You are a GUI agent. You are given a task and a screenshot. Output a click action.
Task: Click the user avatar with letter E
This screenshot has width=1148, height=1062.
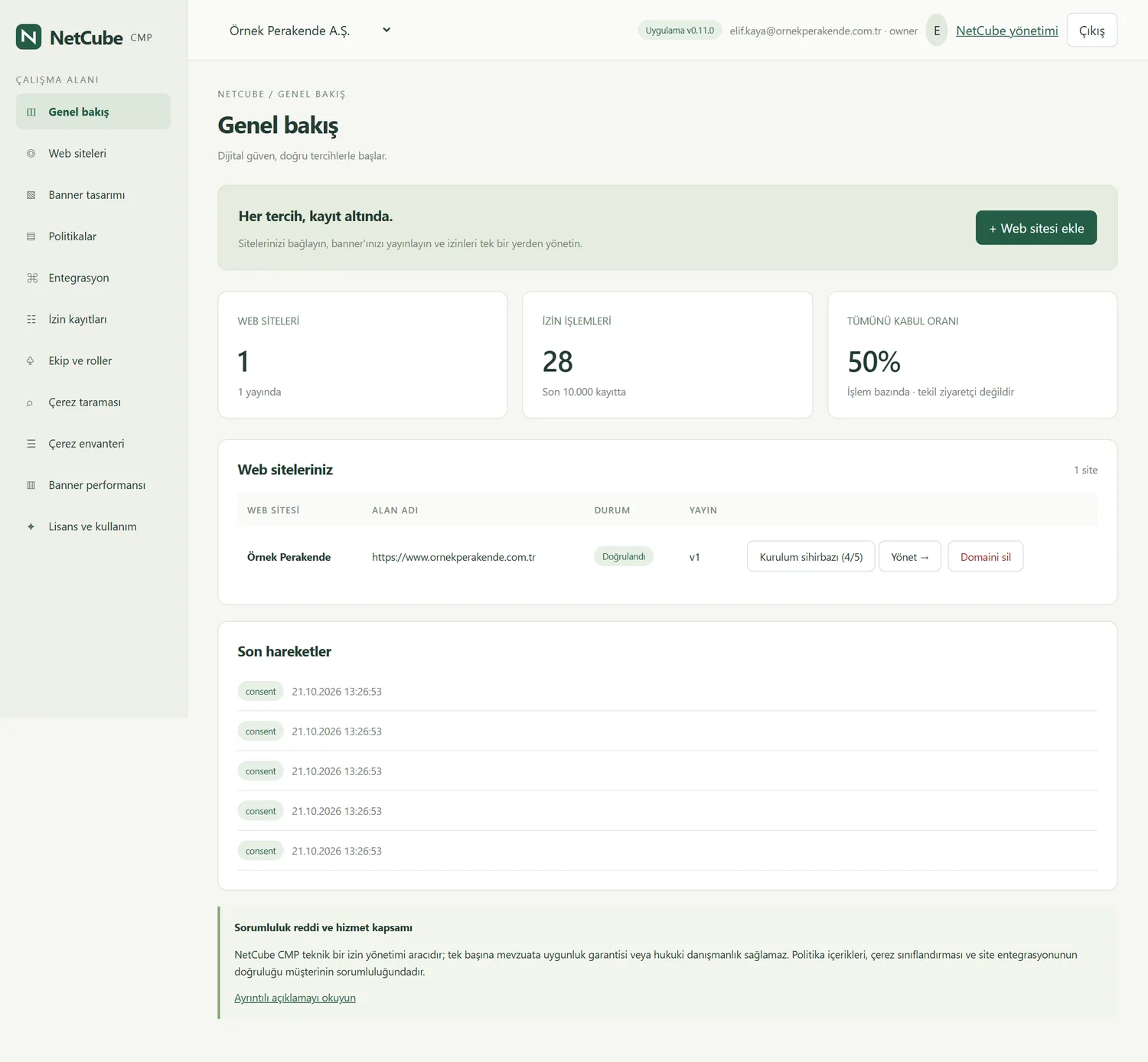tap(937, 31)
